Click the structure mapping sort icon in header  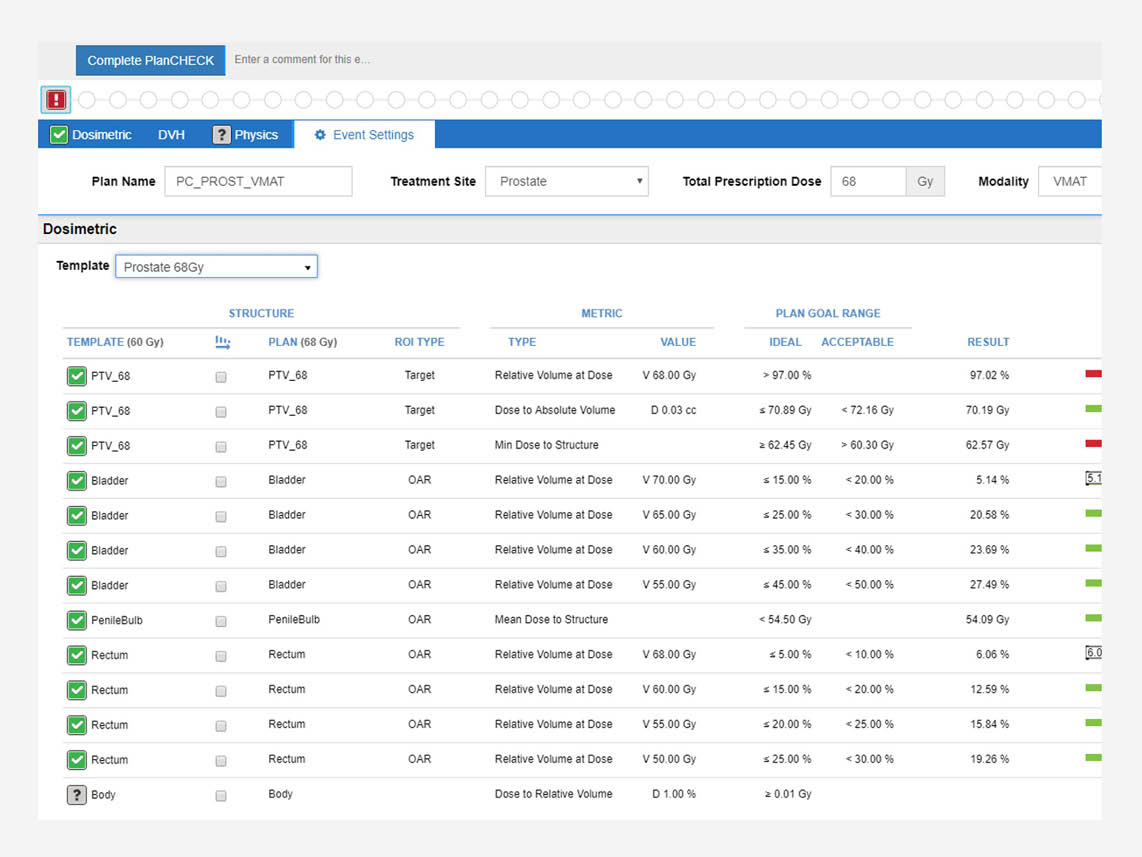222,342
